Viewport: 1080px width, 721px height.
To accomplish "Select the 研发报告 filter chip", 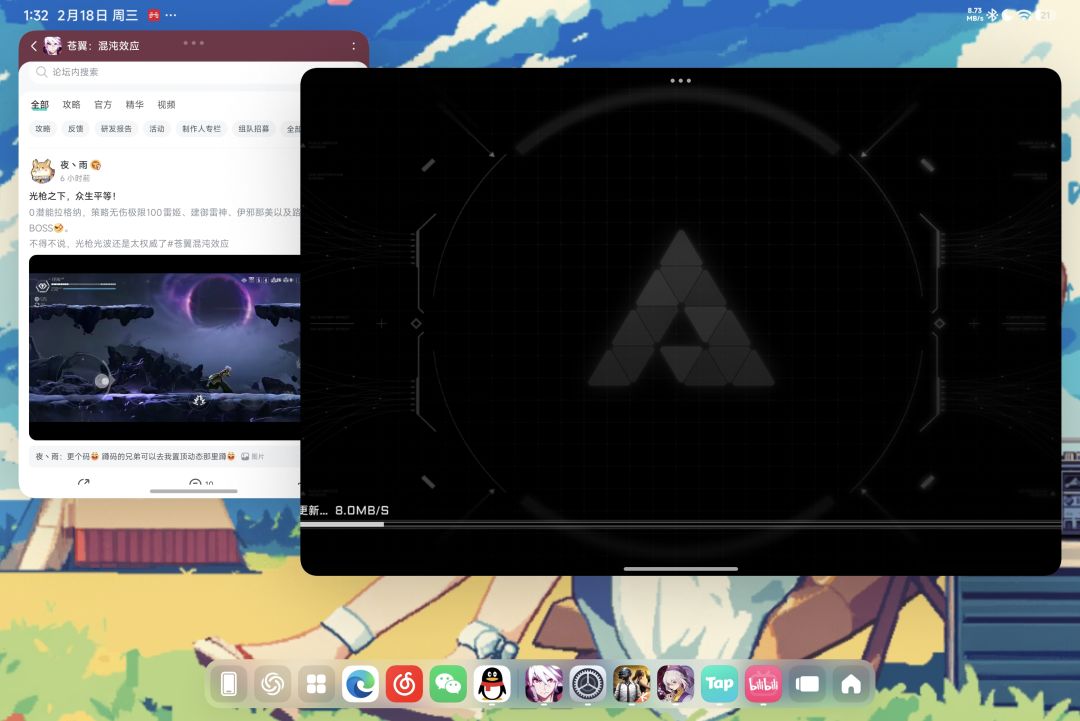I will click(x=116, y=129).
